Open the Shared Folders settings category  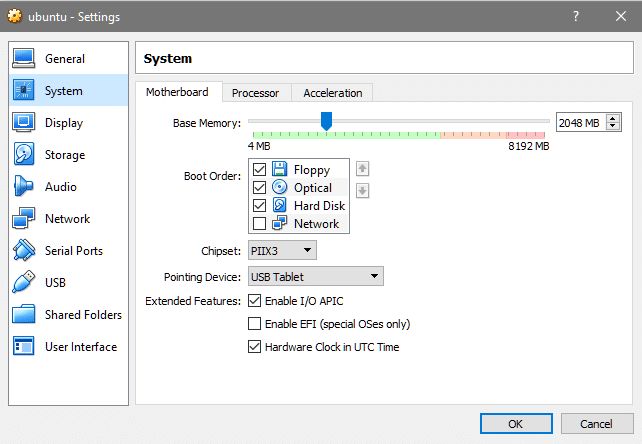68,314
